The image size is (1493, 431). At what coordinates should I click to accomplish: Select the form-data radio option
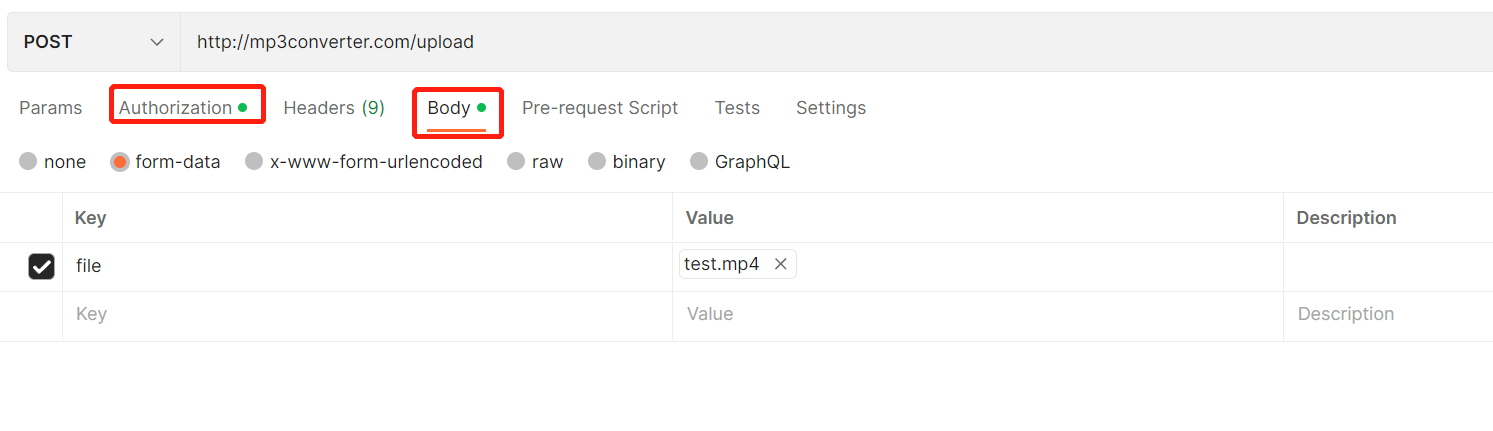click(x=120, y=162)
